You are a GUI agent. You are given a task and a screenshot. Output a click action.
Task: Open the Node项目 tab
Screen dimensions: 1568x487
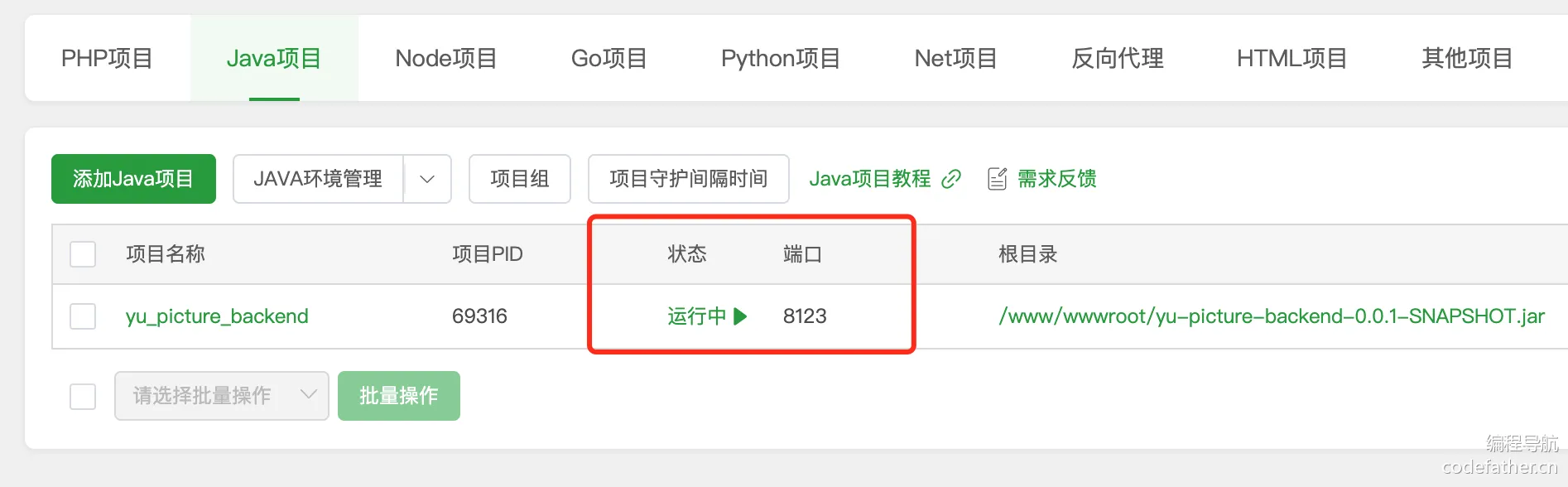[x=445, y=59]
